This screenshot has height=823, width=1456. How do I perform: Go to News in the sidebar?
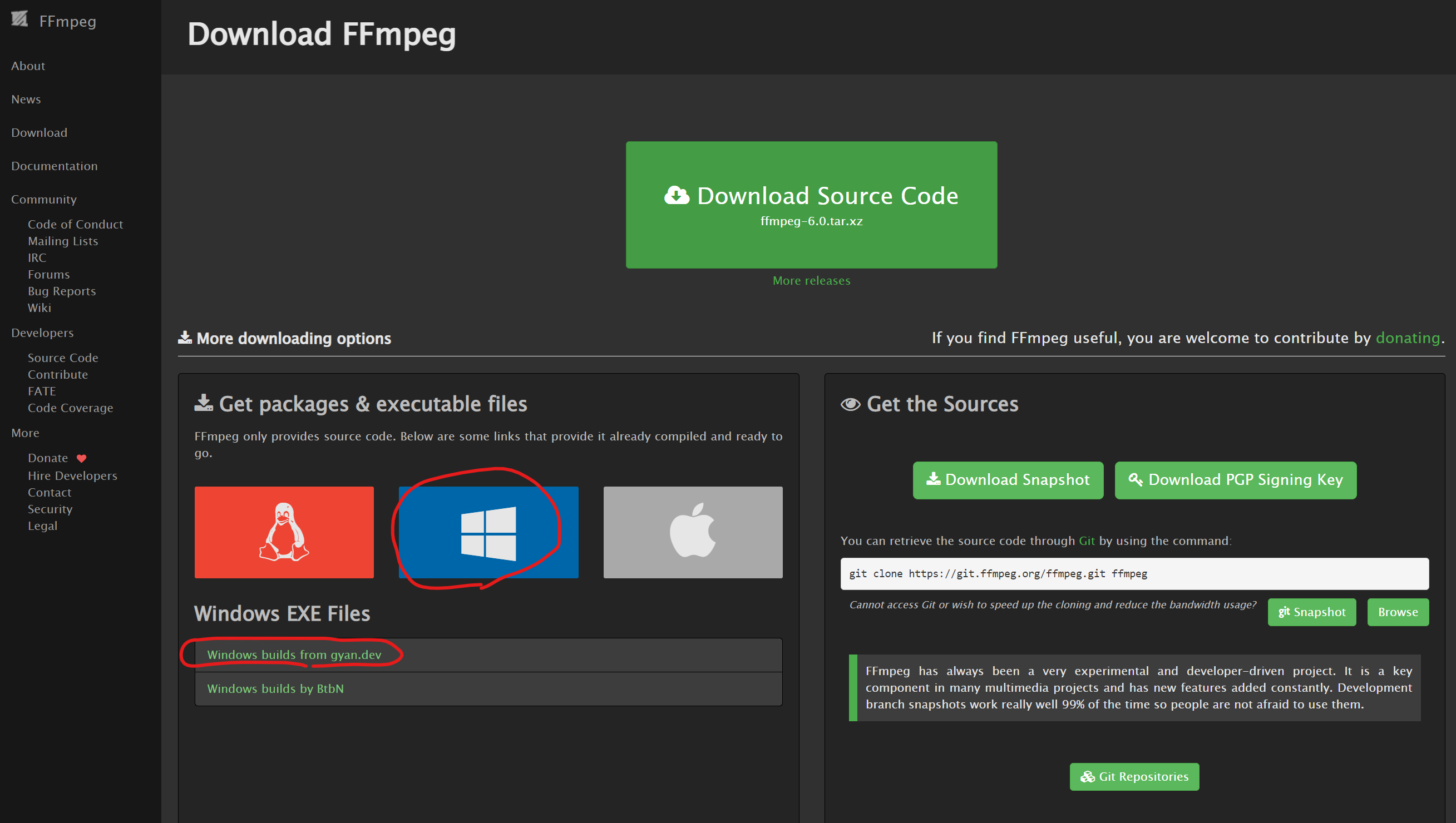26,100
